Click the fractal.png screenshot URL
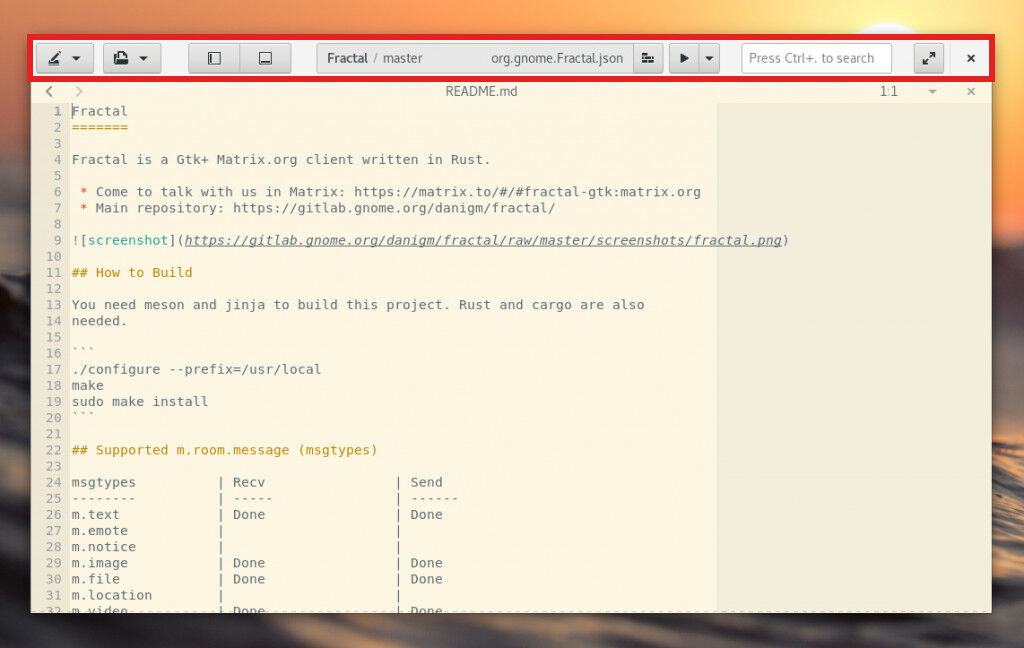This screenshot has width=1024, height=648. 483,240
